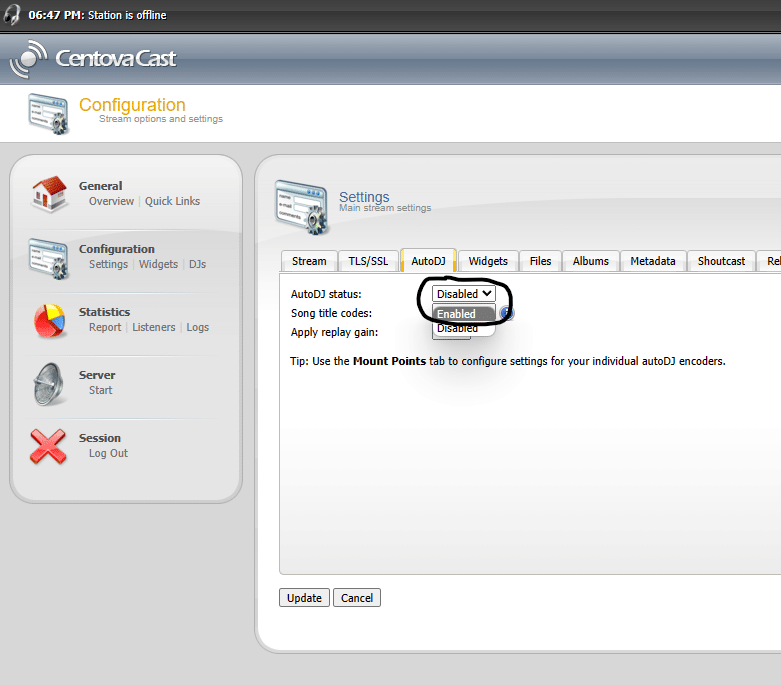Screen dimensions: 781x685
Task: Click the General sidebar heading
Action: [x=101, y=186]
